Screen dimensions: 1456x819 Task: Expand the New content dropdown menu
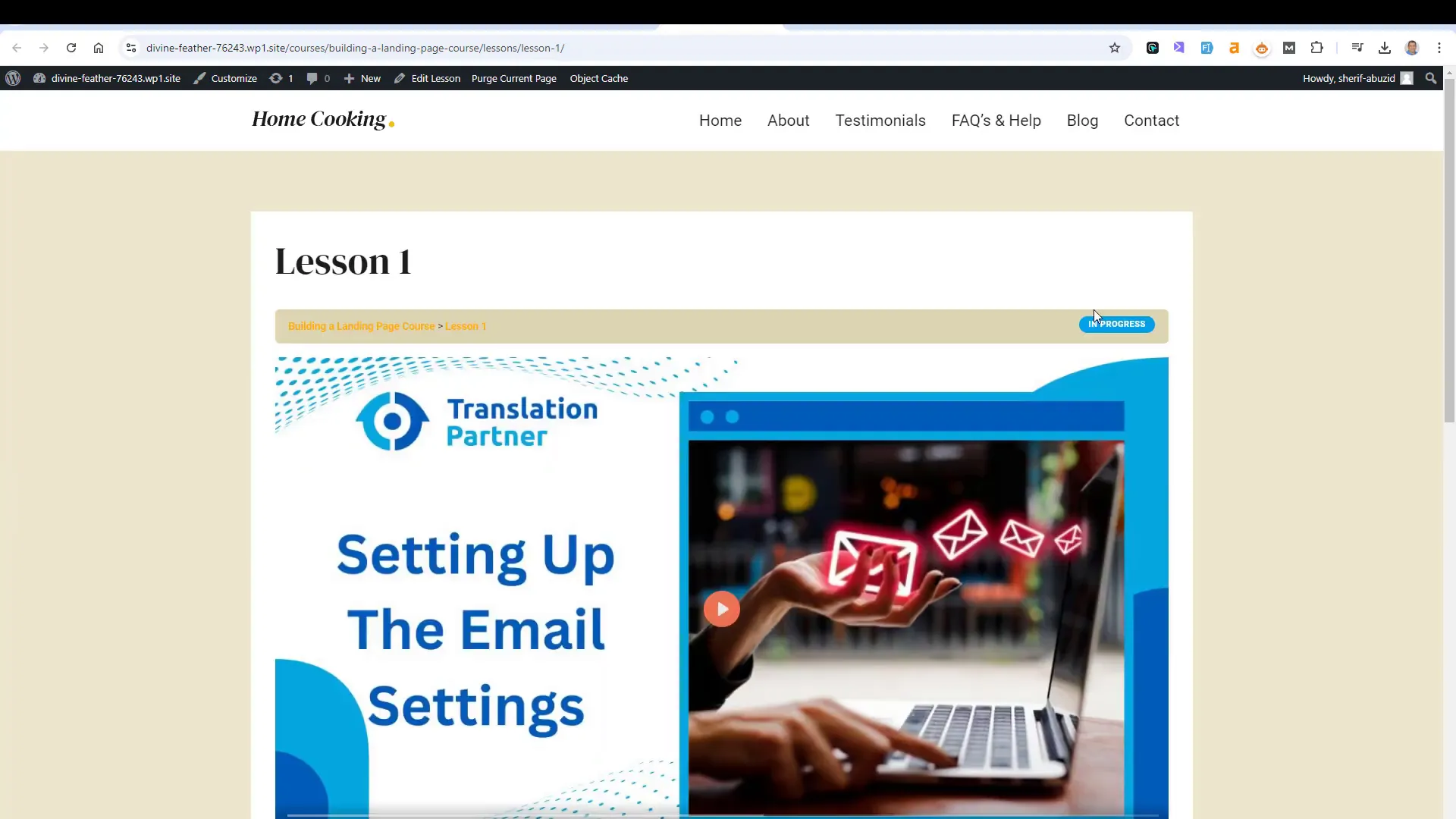click(x=362, y=78)
